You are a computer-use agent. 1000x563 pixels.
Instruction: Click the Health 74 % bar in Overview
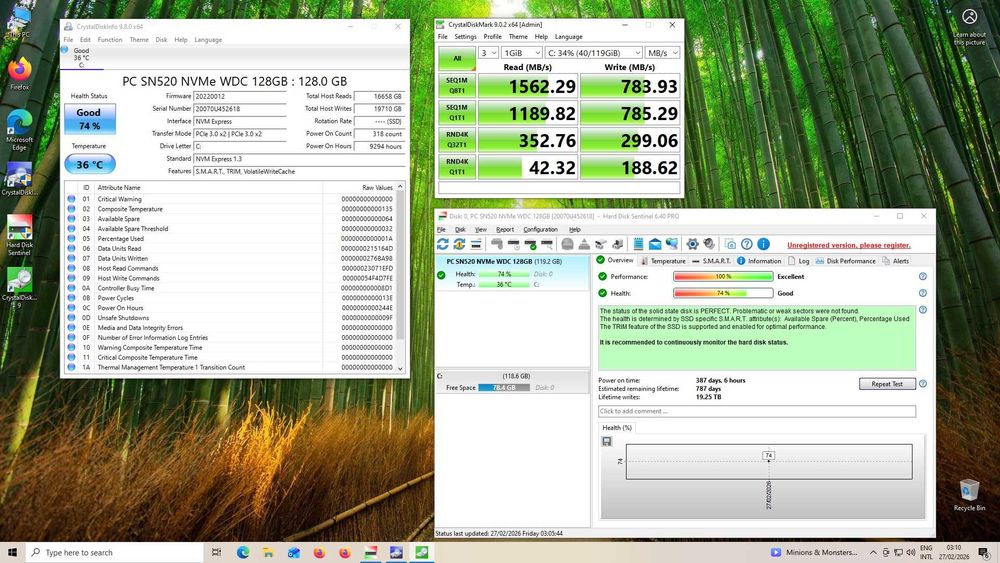click(723, 293)
